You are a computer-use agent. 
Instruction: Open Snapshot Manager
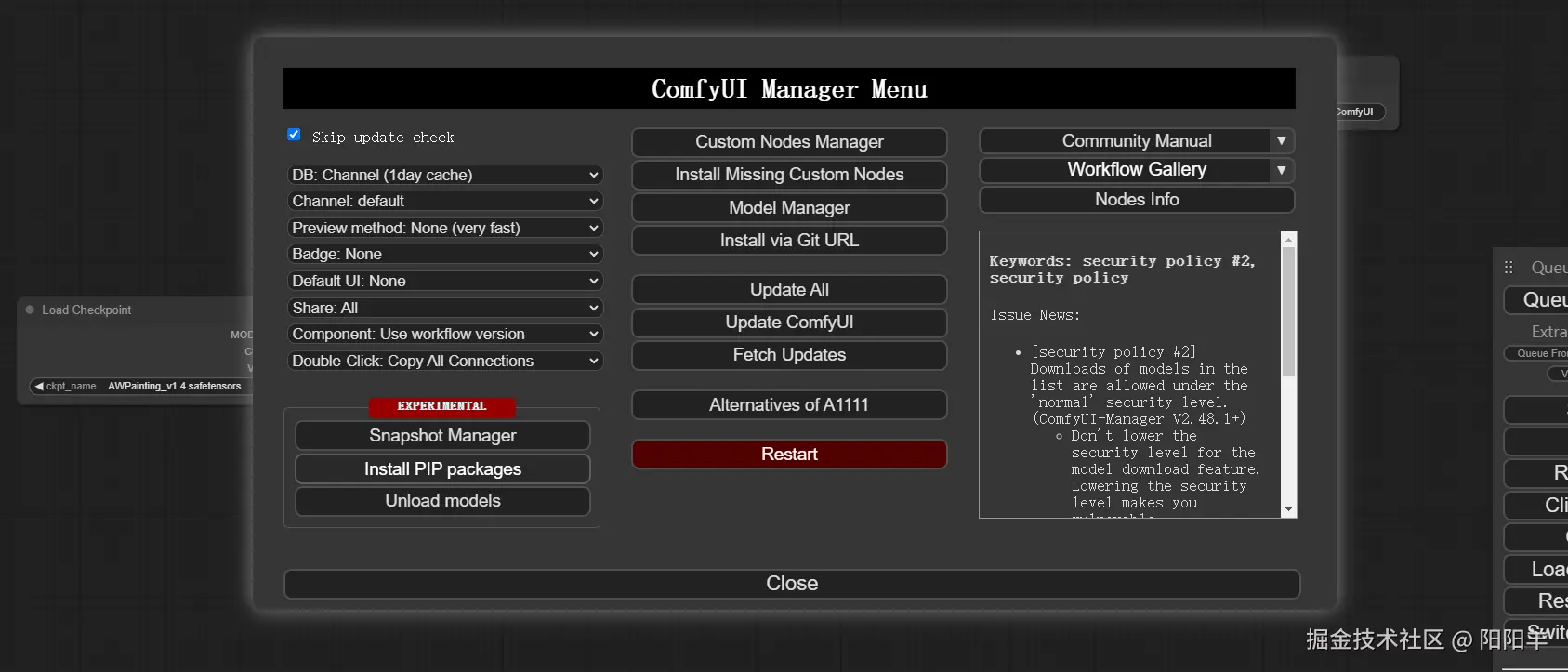[442, 436]
